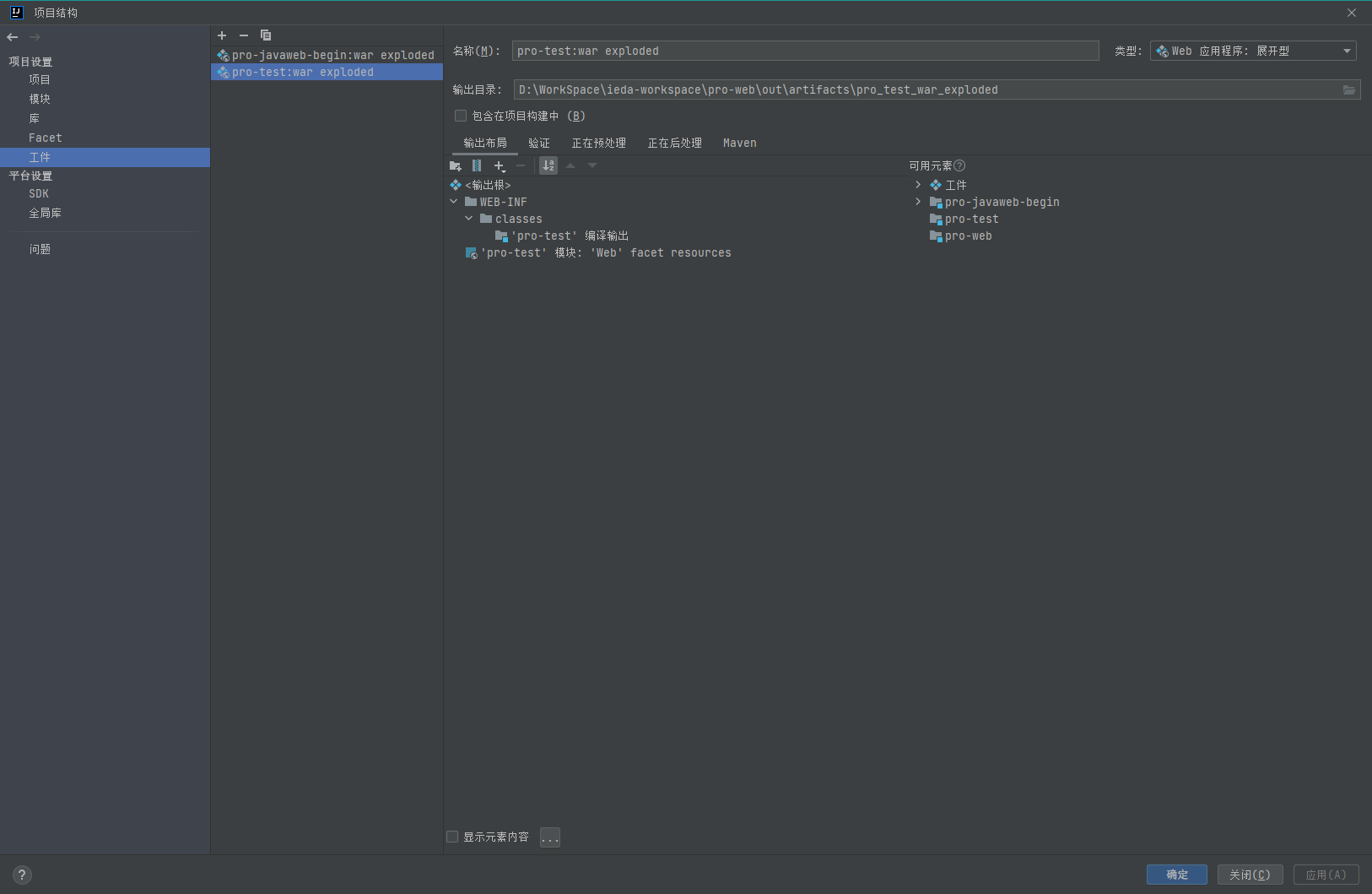This screenshot has width=1372, height=894.
Task: Open the add copy of dropdown plus
Action: coord(500,166)
